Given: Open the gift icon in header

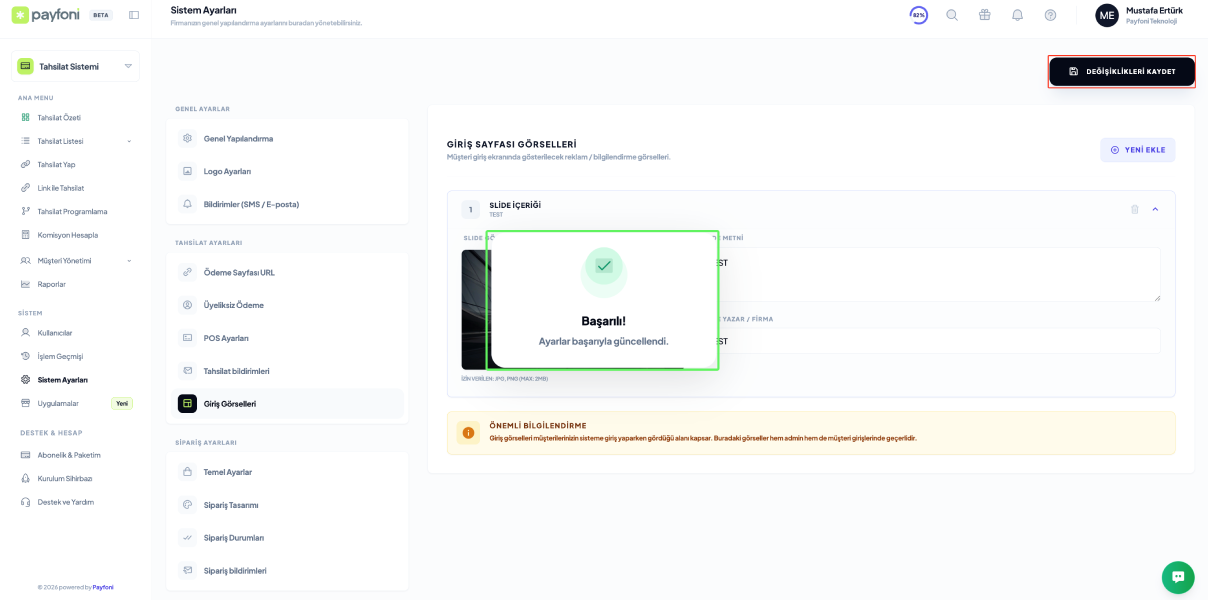Looking at the screenshot, I should (985, 15).
